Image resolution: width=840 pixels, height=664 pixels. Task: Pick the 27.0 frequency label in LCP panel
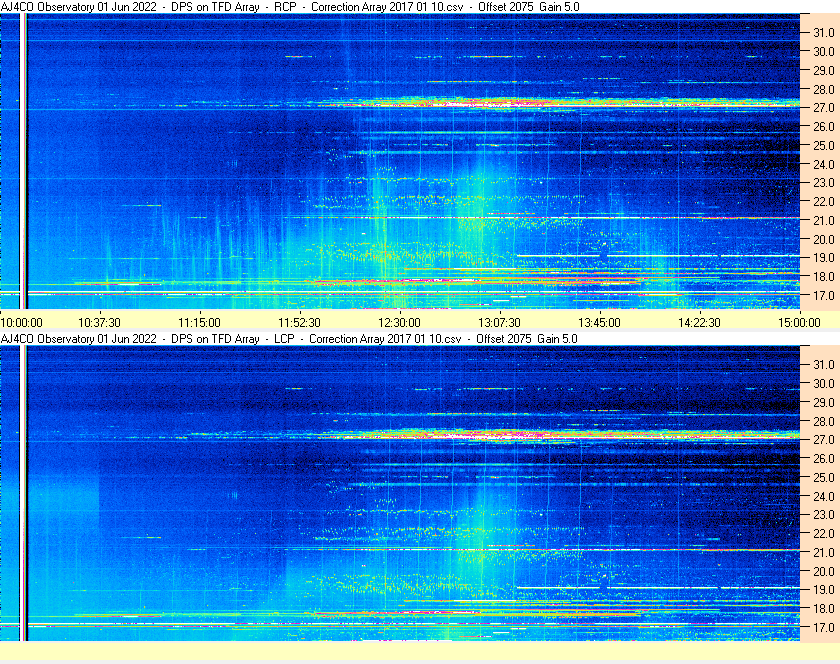tap(824, 439)
